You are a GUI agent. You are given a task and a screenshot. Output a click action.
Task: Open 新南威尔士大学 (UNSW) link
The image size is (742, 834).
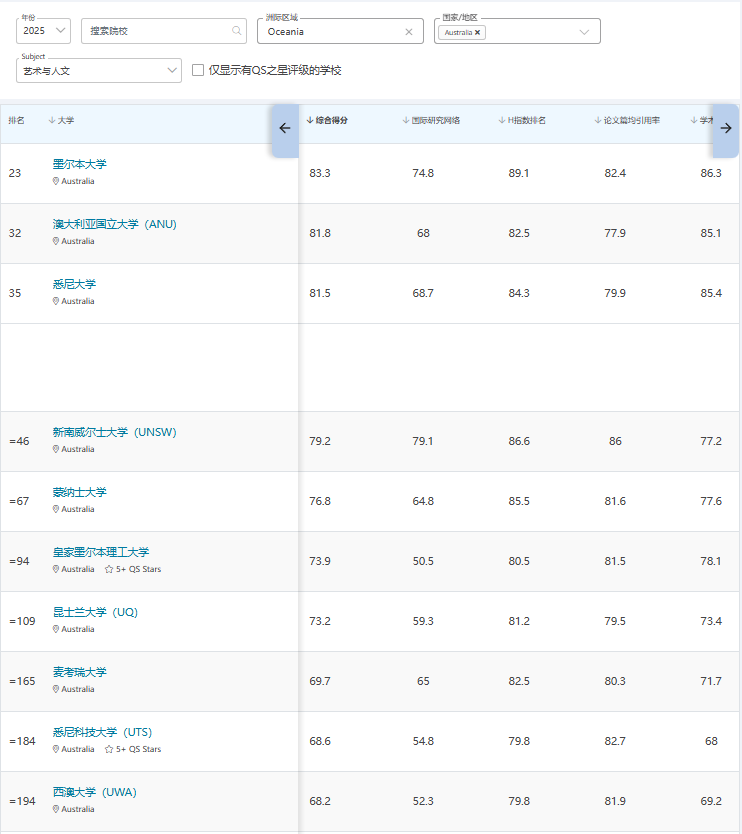pos(114,432)
